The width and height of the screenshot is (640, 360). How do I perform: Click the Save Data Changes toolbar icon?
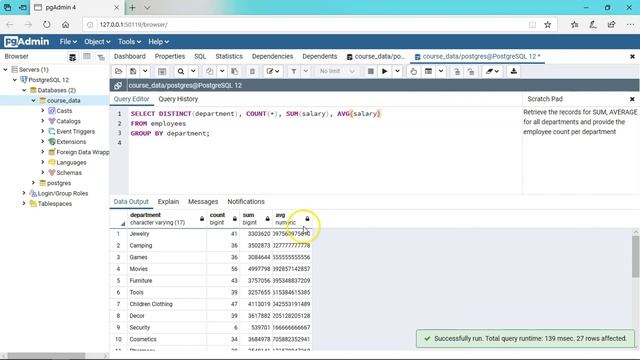(x=162, y=71)
